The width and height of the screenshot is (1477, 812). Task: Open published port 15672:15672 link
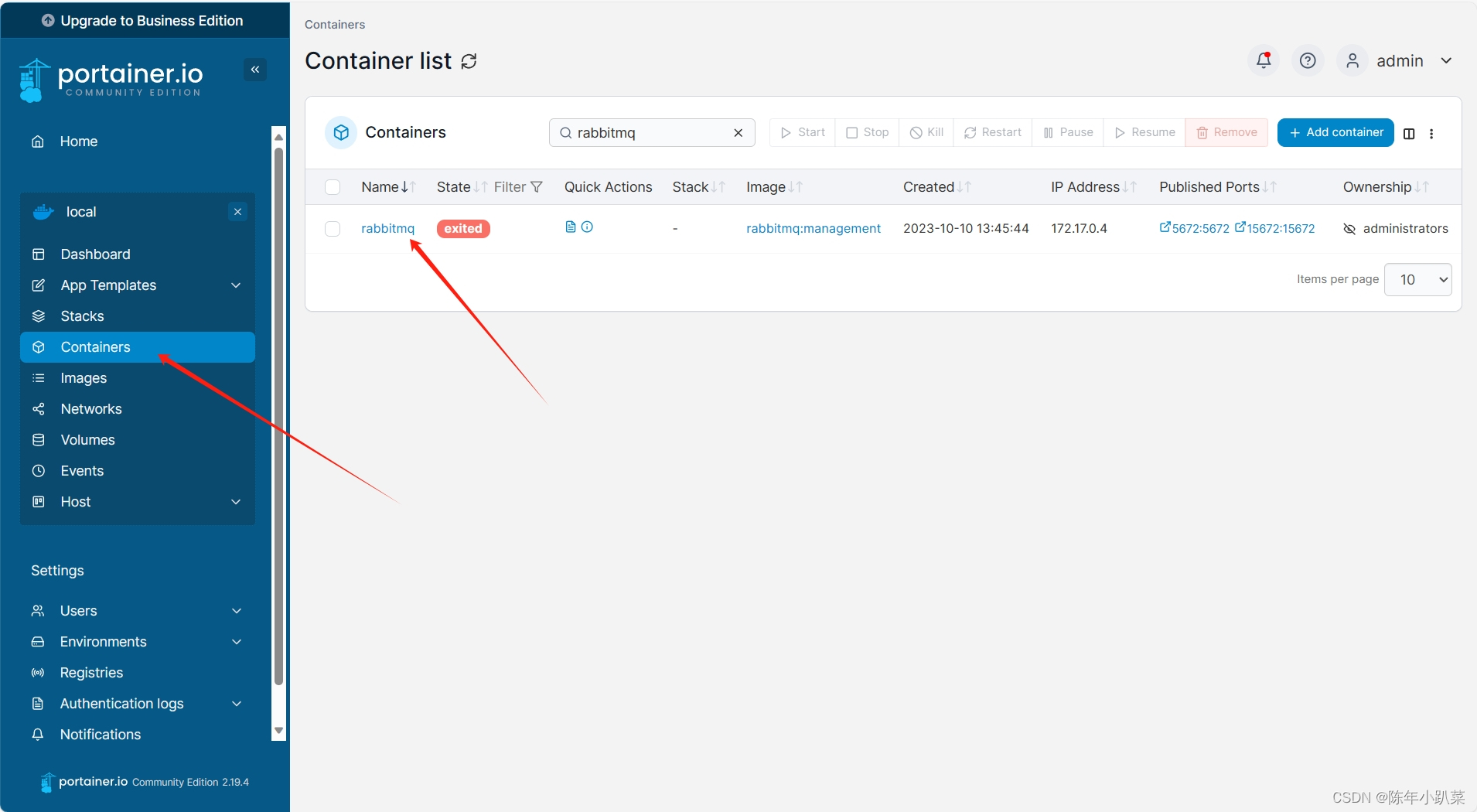click(x=1274, y=228)
